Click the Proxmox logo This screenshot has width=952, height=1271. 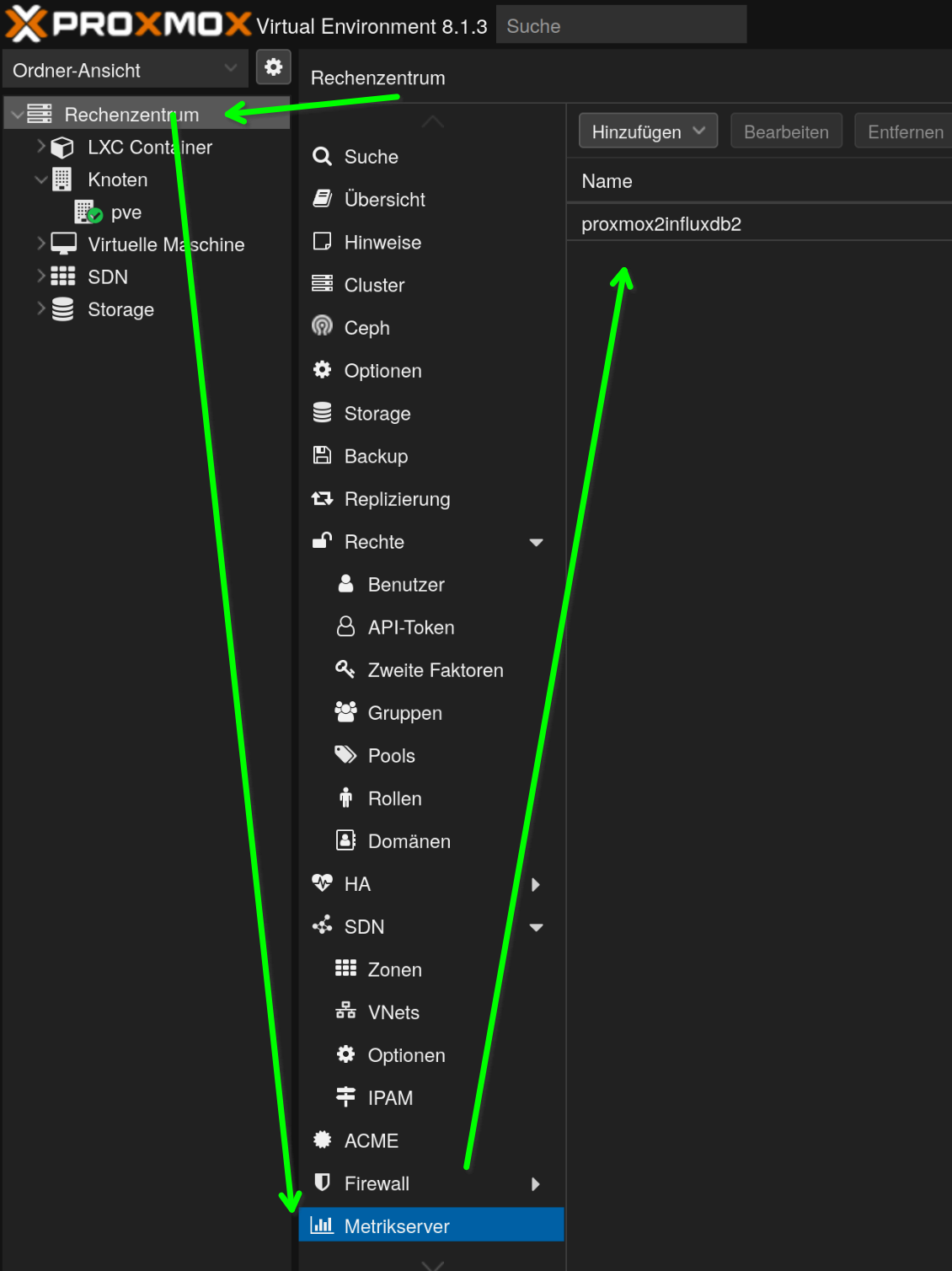[x=128, y=24]
